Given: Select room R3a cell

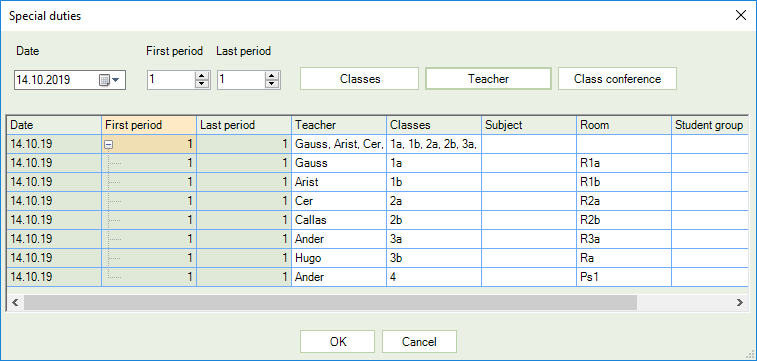Looking at the screenshot, I should (x=624, y=239).
